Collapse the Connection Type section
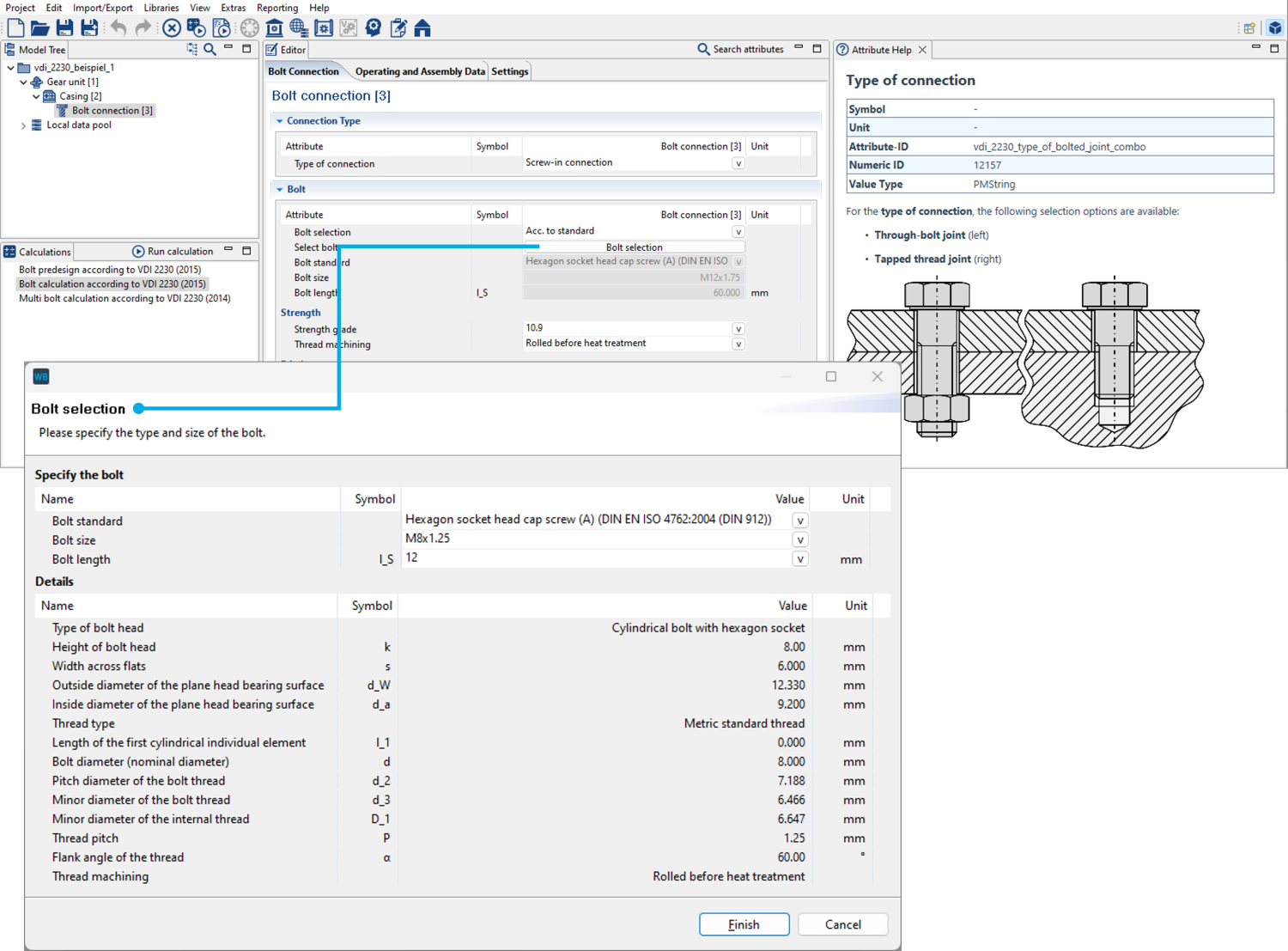1288x951 pixels. (280, 121)
